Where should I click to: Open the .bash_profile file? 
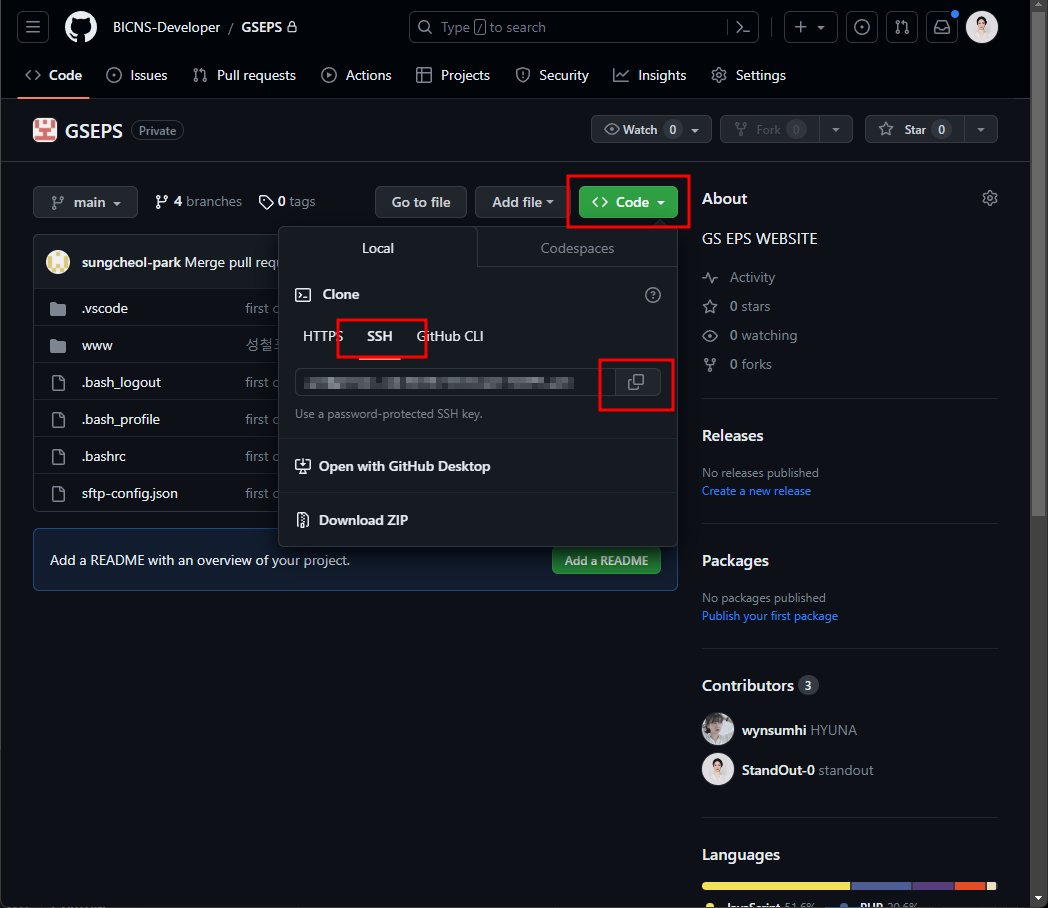[x=121, y=420]
